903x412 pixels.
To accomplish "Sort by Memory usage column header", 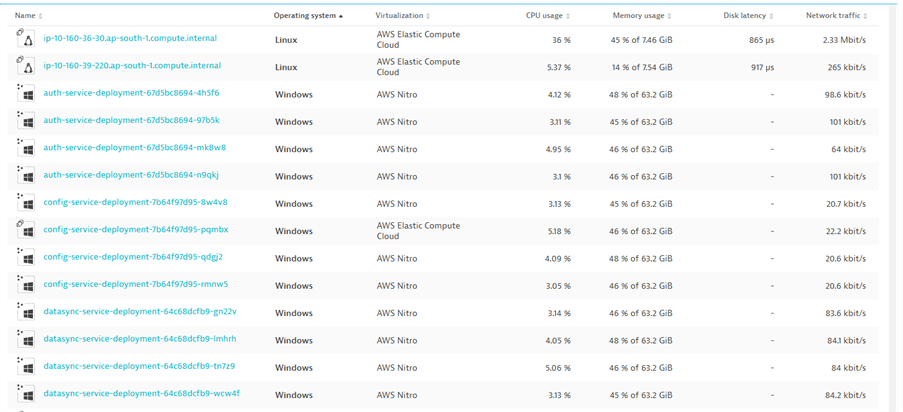I will coord(642,16).
